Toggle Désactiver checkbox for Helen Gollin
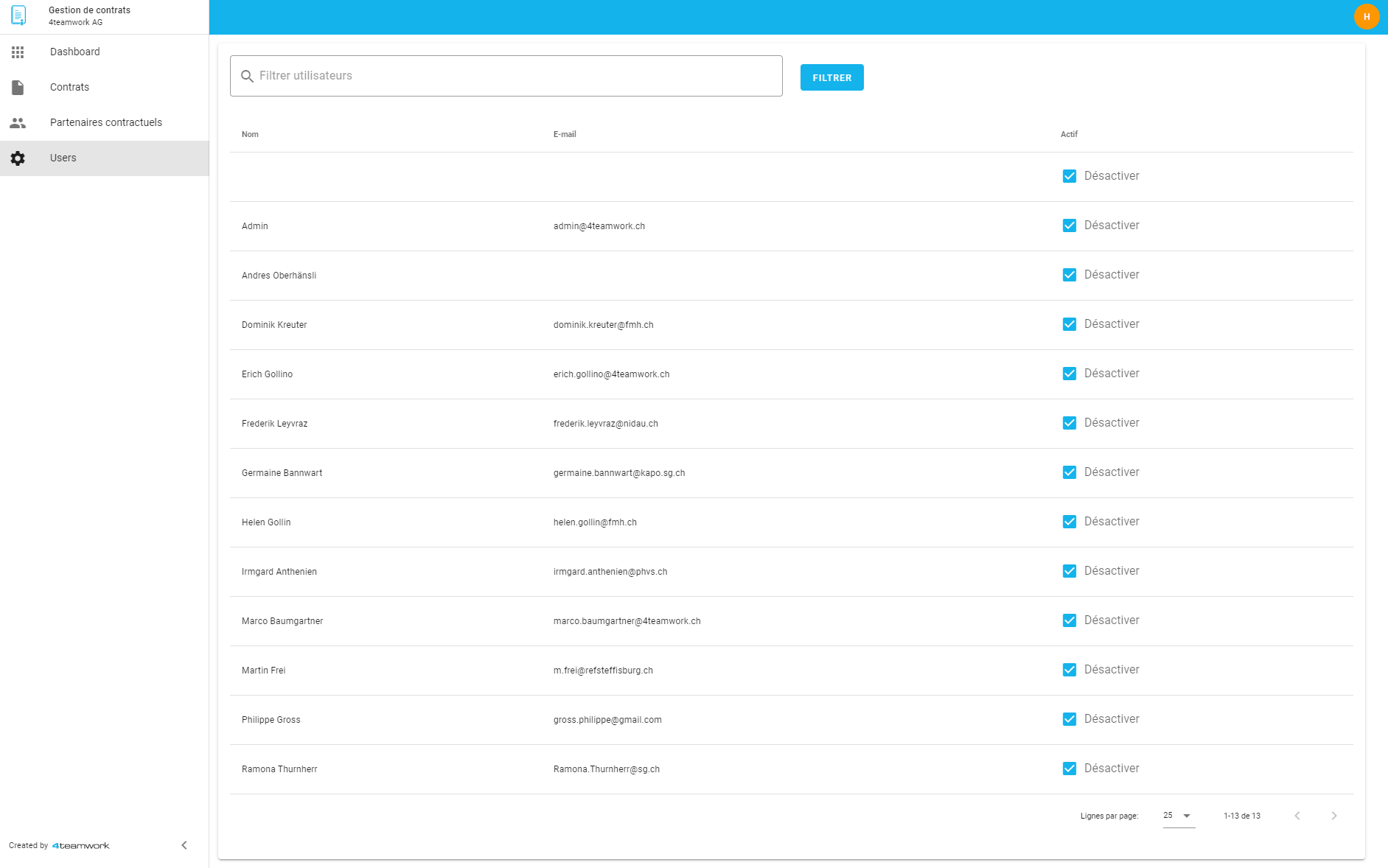The image size is (1388, 868). pyautogui.click(x=1069, y=522)
